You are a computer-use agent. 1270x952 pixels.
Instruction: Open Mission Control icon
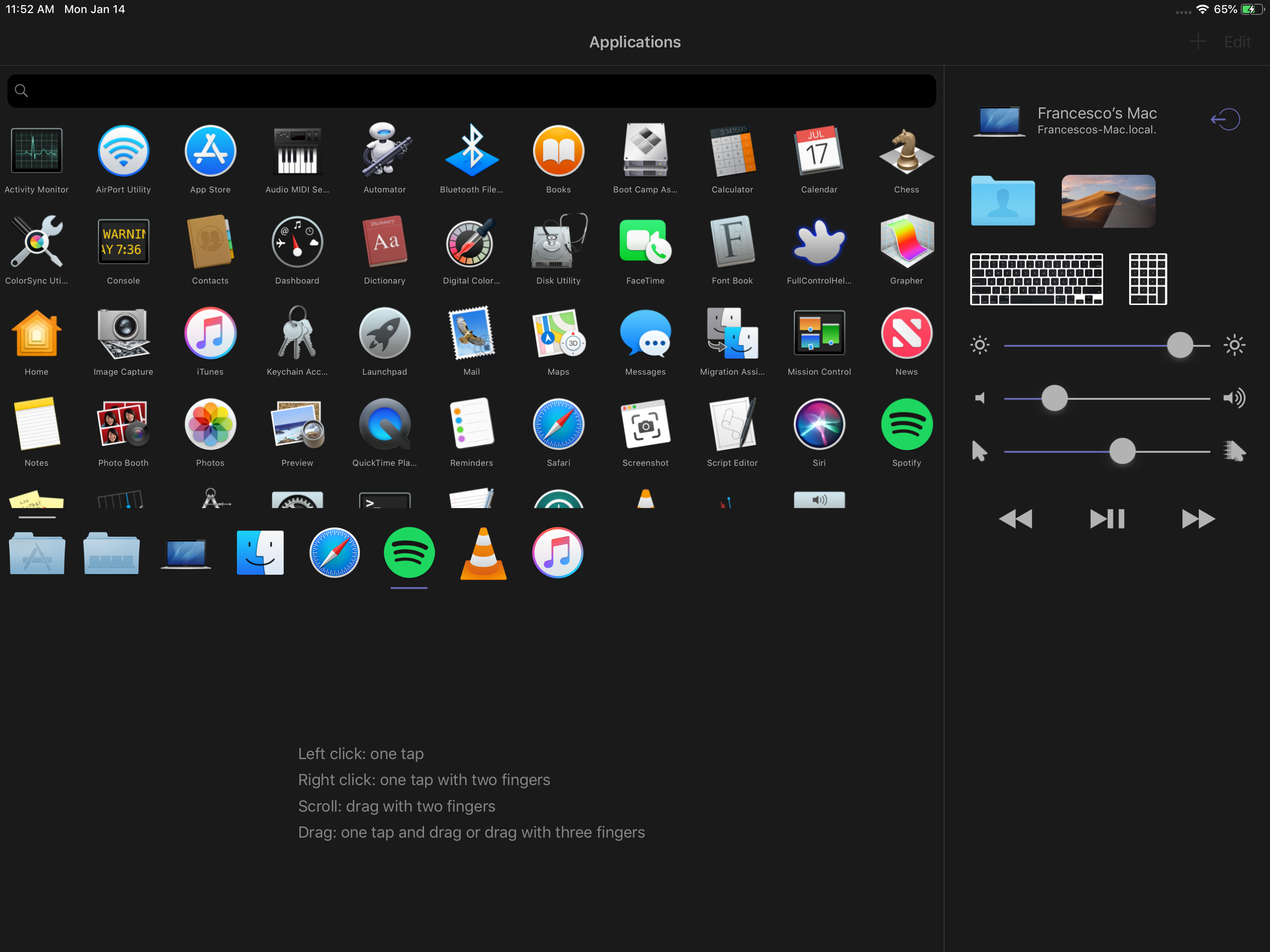[x=819, y=334]
